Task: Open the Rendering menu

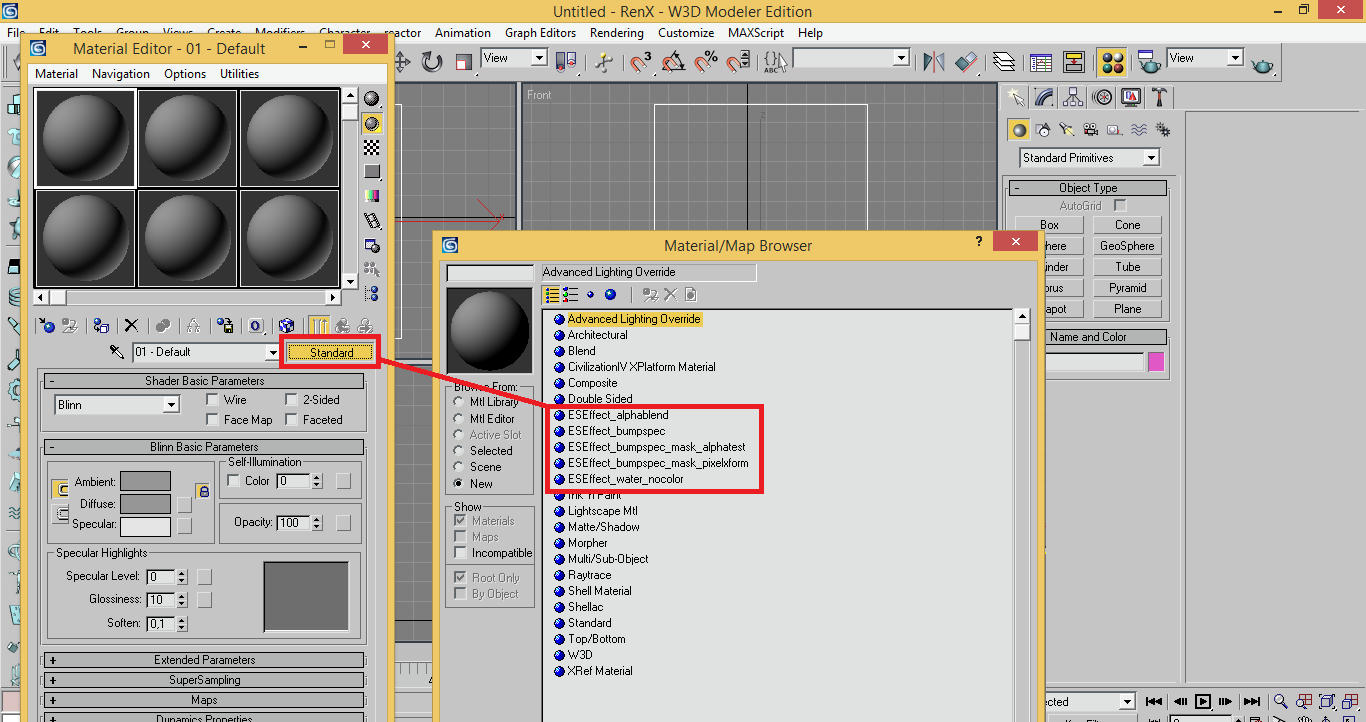Action: (617, 33)
